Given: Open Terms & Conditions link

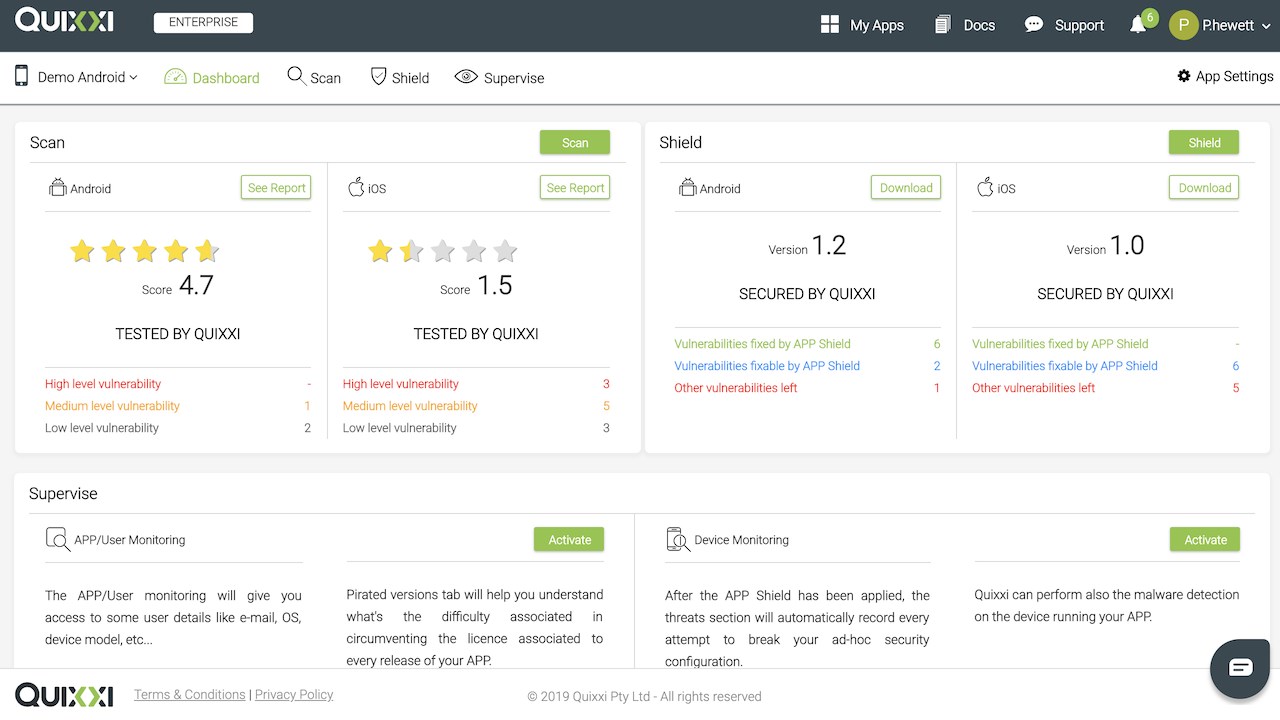Looking at the screenshot, I should (x=189, y=695).
